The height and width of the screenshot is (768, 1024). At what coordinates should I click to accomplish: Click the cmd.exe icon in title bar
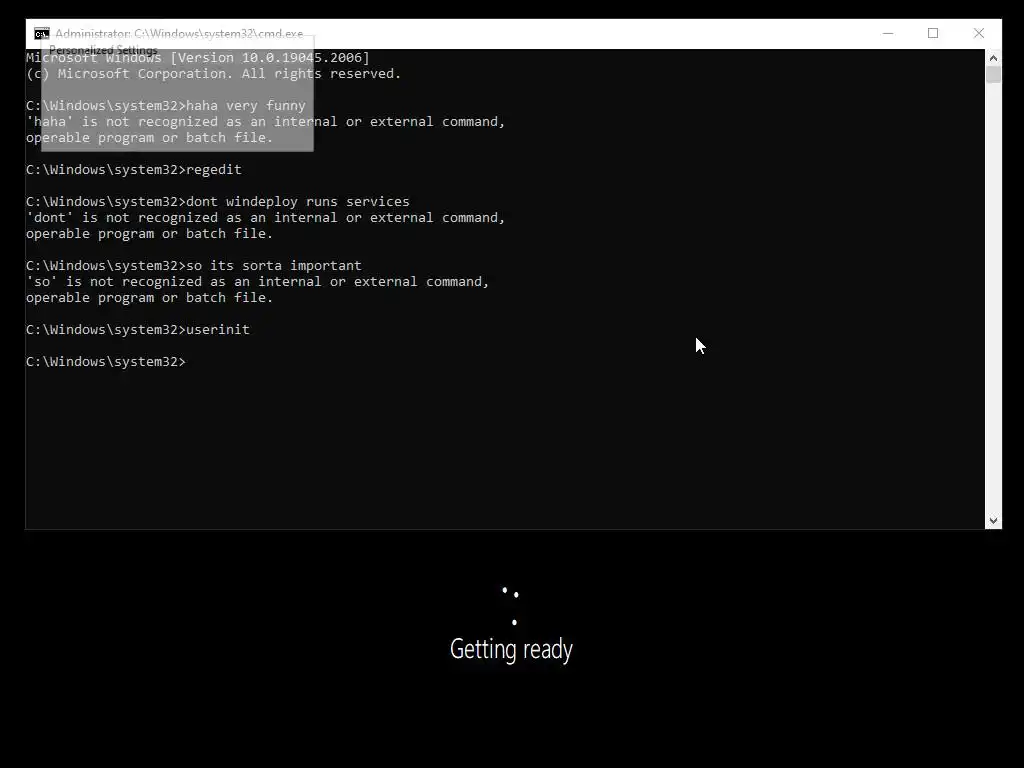[x=42, y=34]
